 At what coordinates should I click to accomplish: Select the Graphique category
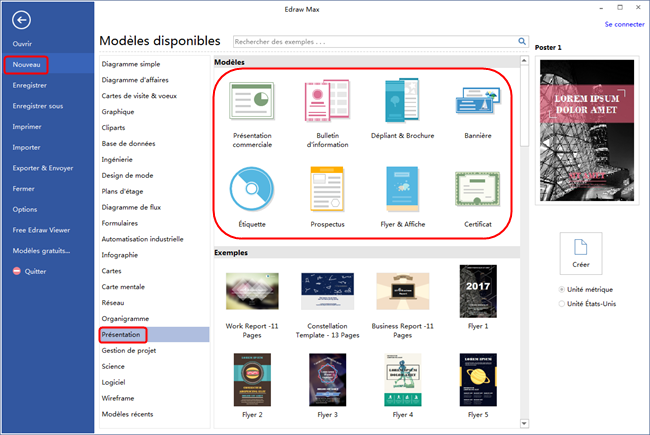118,112
